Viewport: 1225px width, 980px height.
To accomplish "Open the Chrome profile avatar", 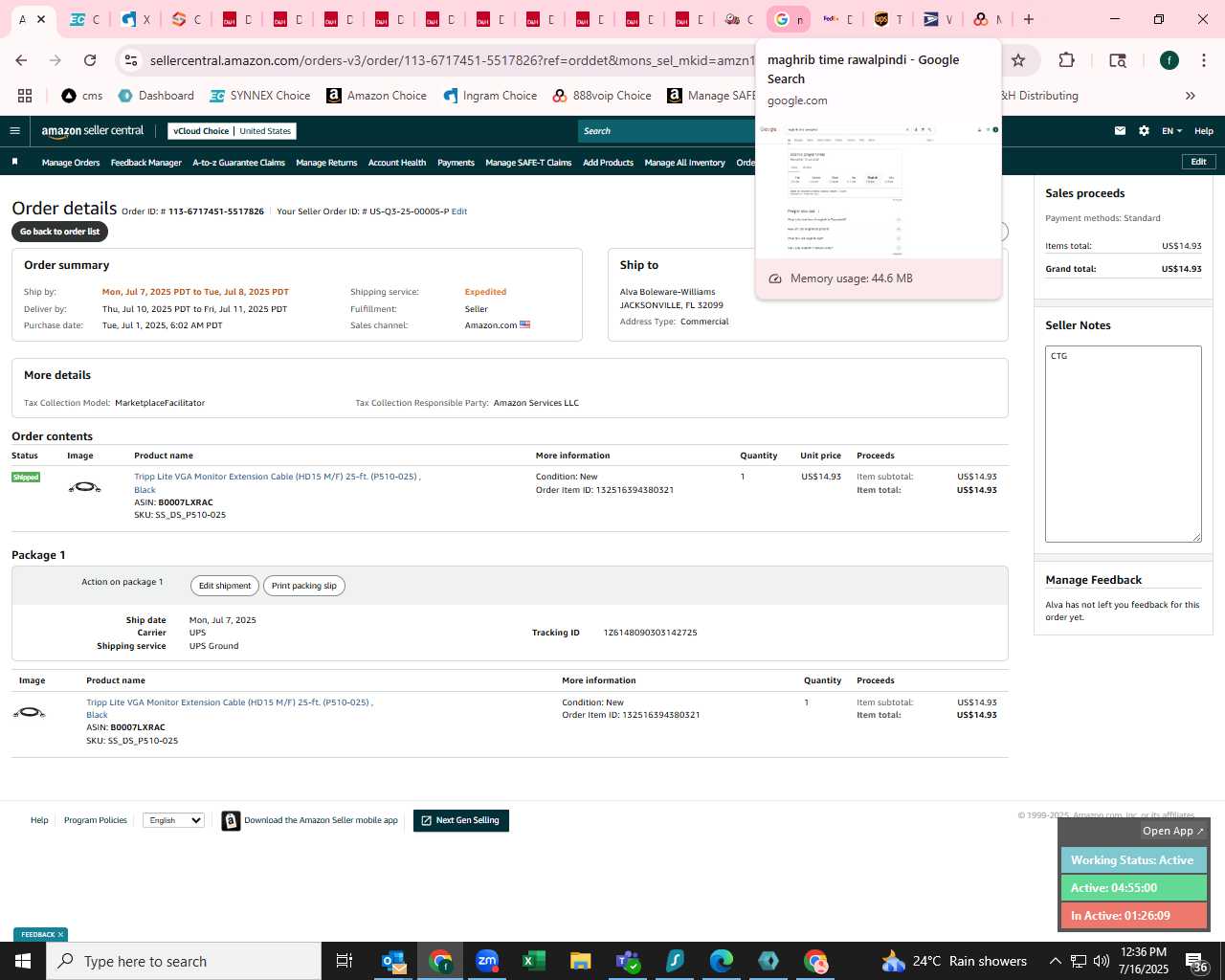I will point(1169,60).
